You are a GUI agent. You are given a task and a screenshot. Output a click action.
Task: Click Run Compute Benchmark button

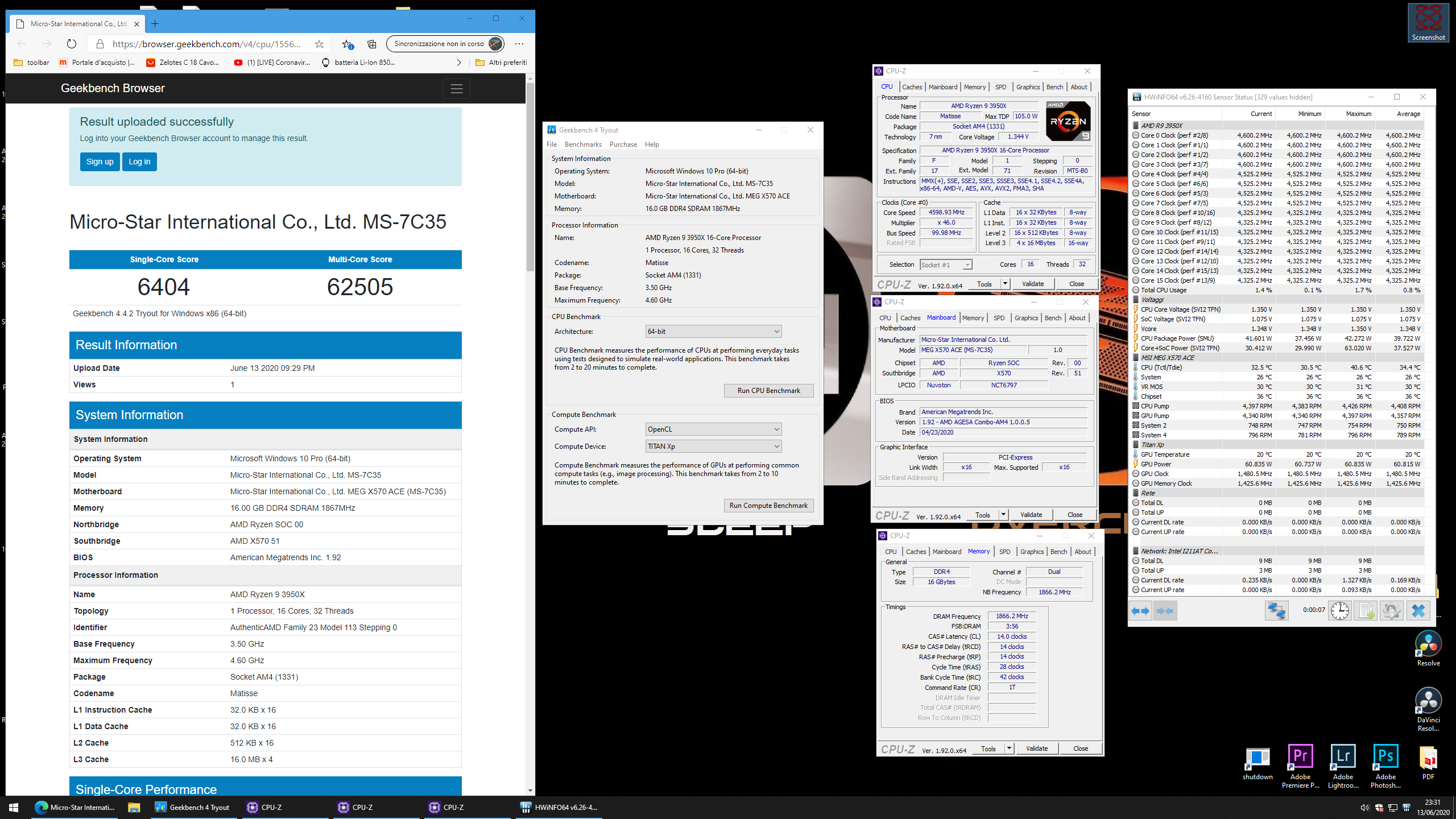point(768,506)
